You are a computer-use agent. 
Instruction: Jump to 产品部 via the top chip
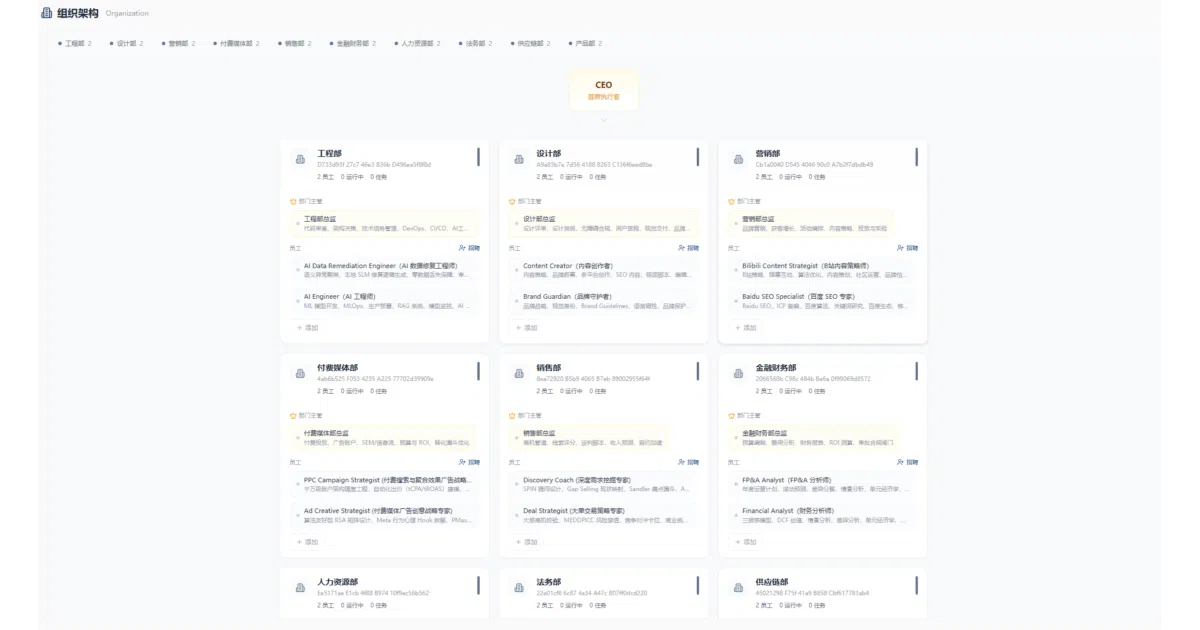click(585, 44)
